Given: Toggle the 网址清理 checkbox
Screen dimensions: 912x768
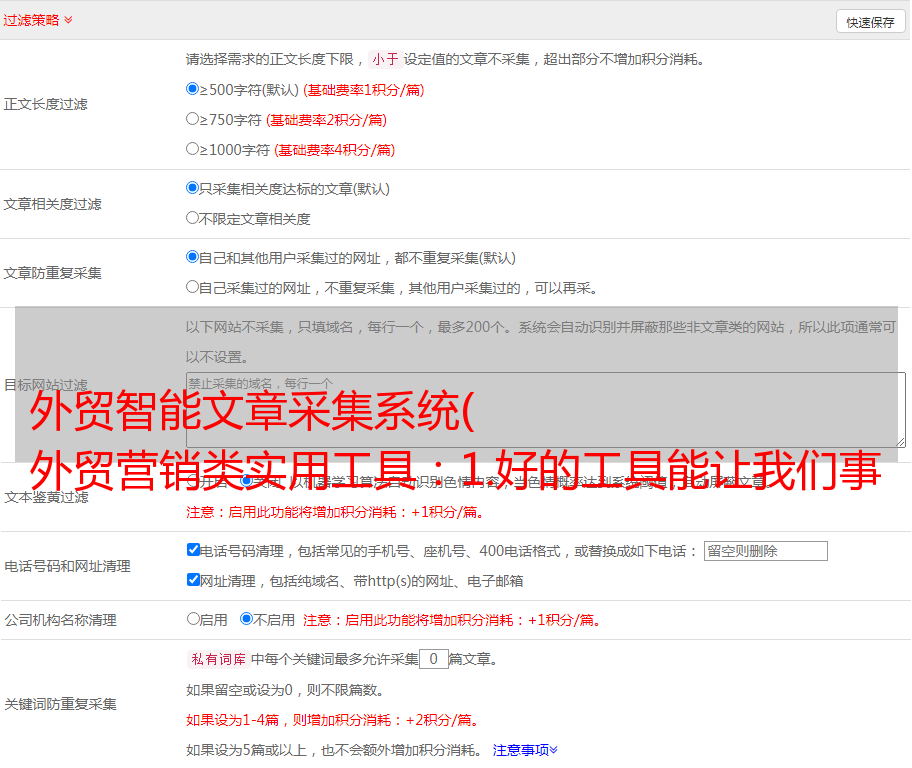Looking at the screenshot, I should pos(194,580).
